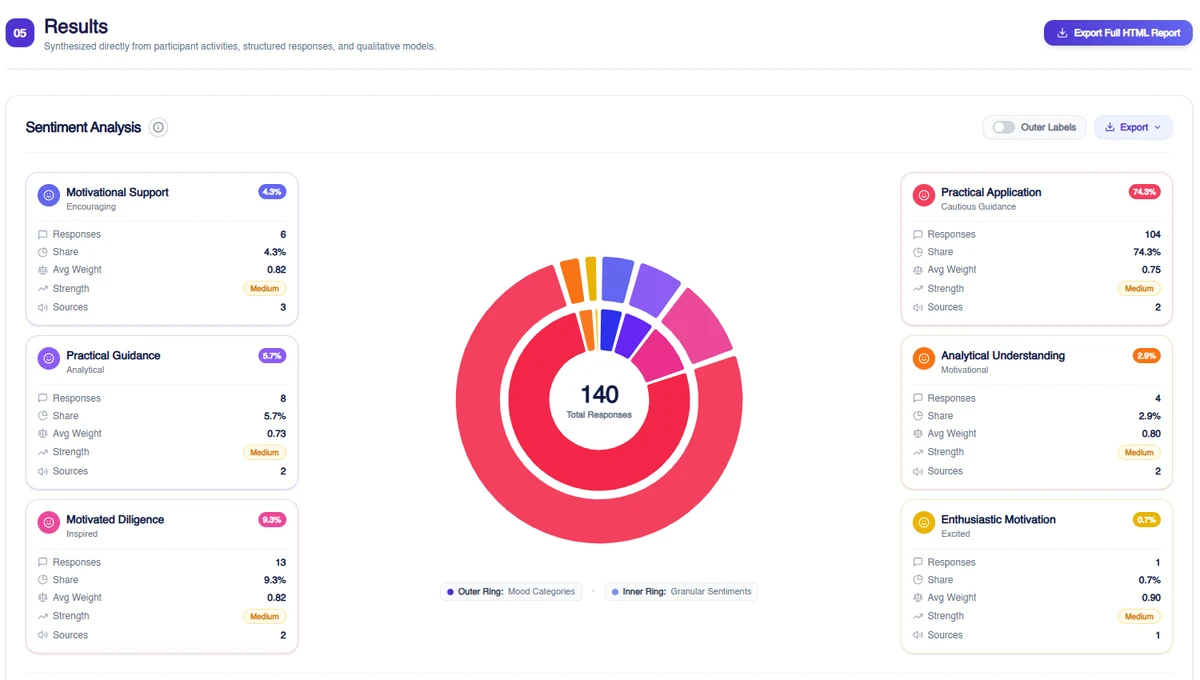Click Responses icon in Practical Application card
Viewport: 1200px width, 680px height.
point(918,234)
